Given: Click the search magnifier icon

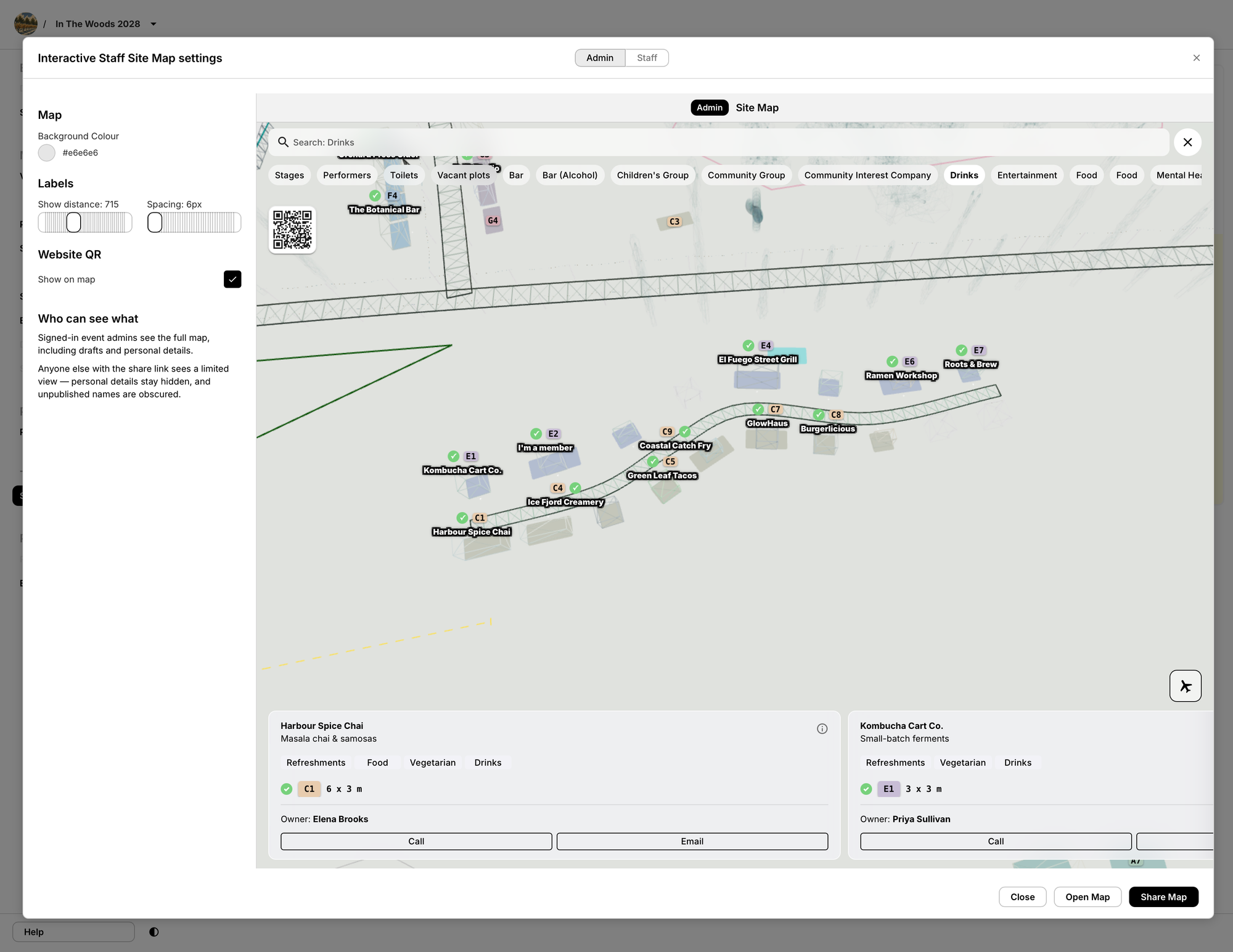Looking at the screenshot, I should point(283,142).
